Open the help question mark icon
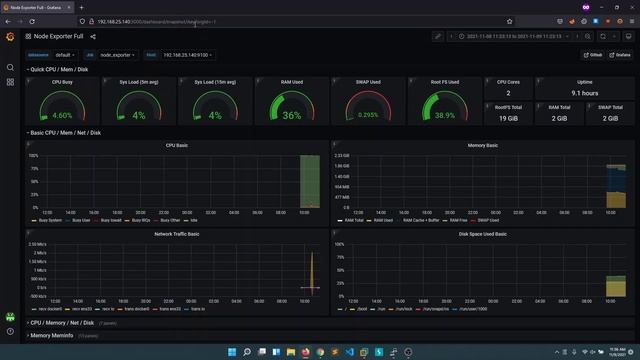Viewport: 640px width, 360px height. (x=10, y=331)
